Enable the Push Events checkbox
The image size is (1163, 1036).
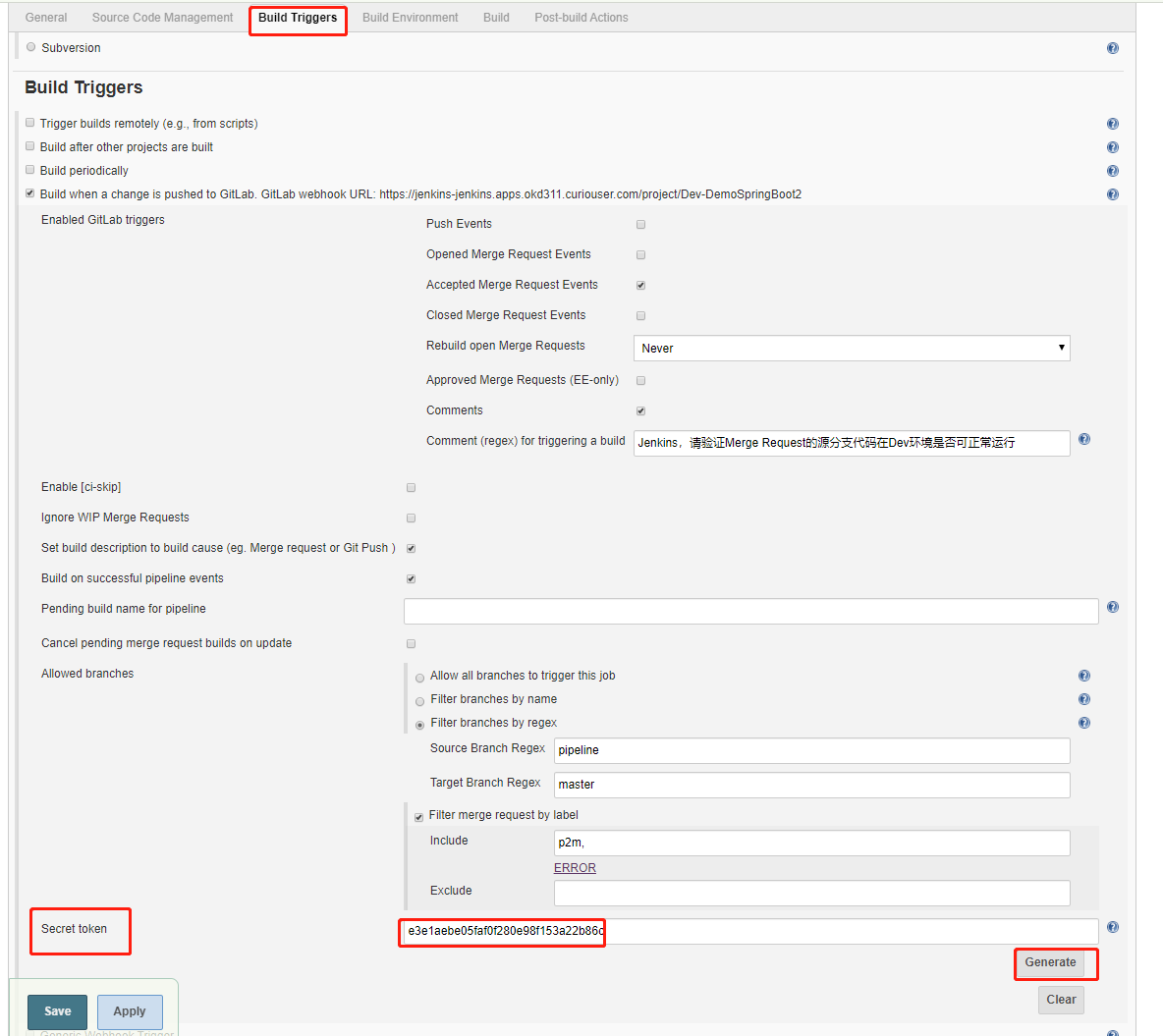click(x=640, y=225)
